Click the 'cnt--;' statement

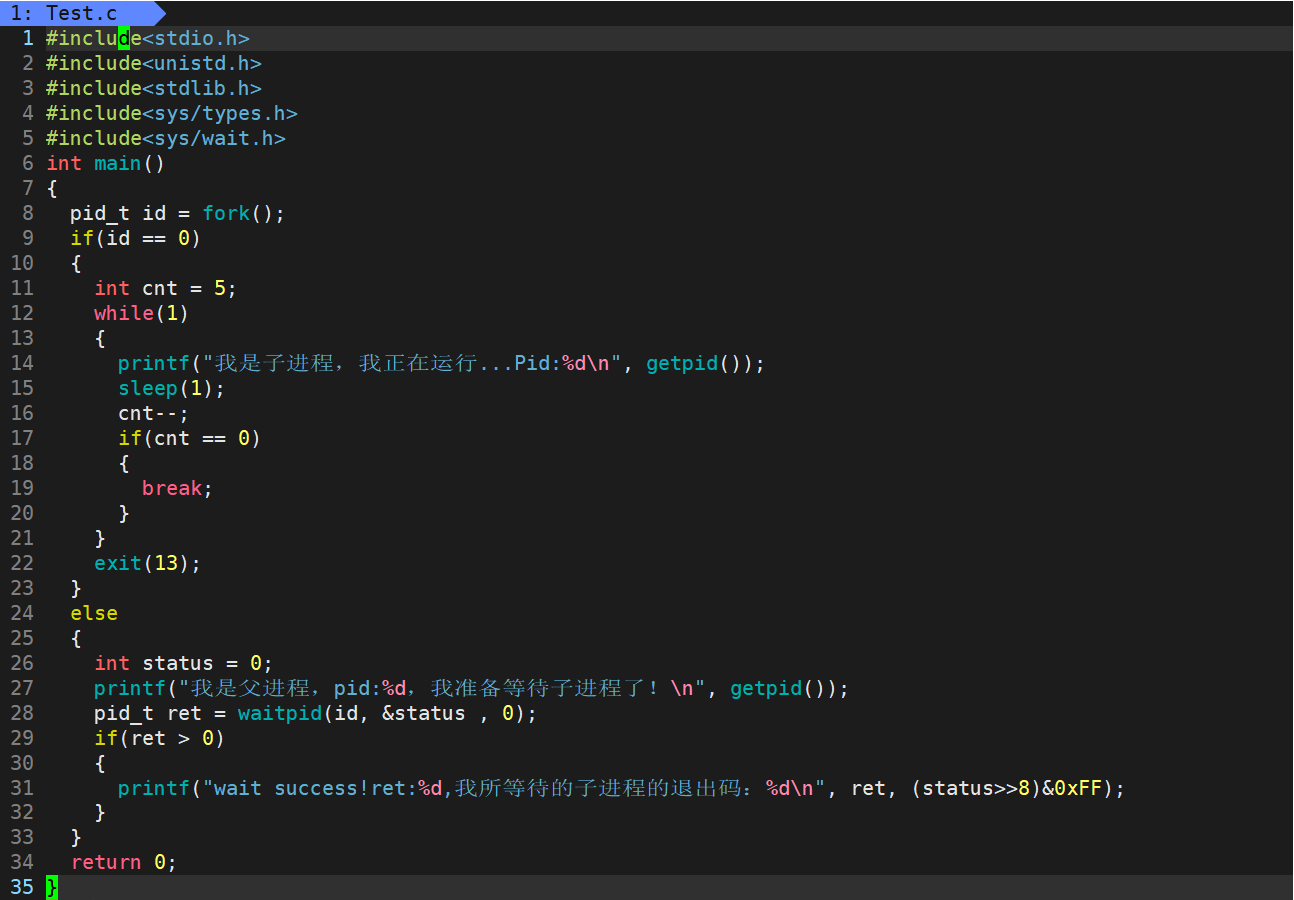(153, 413)
